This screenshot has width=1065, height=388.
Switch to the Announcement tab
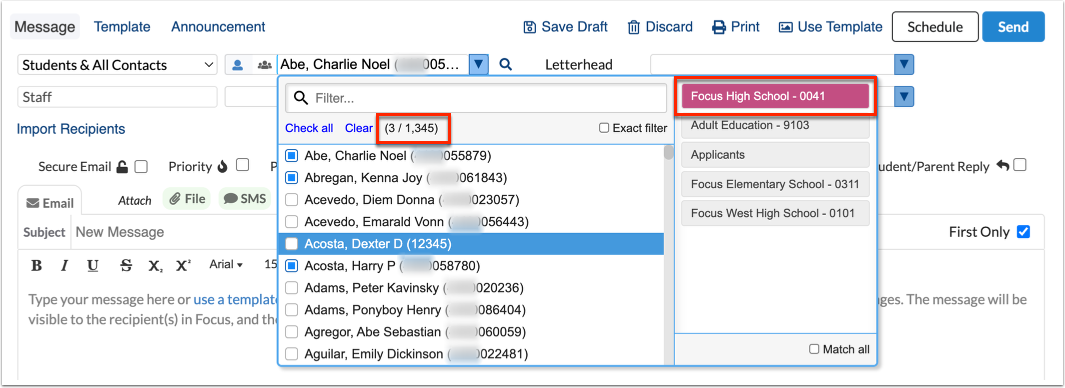pos(218,27)
